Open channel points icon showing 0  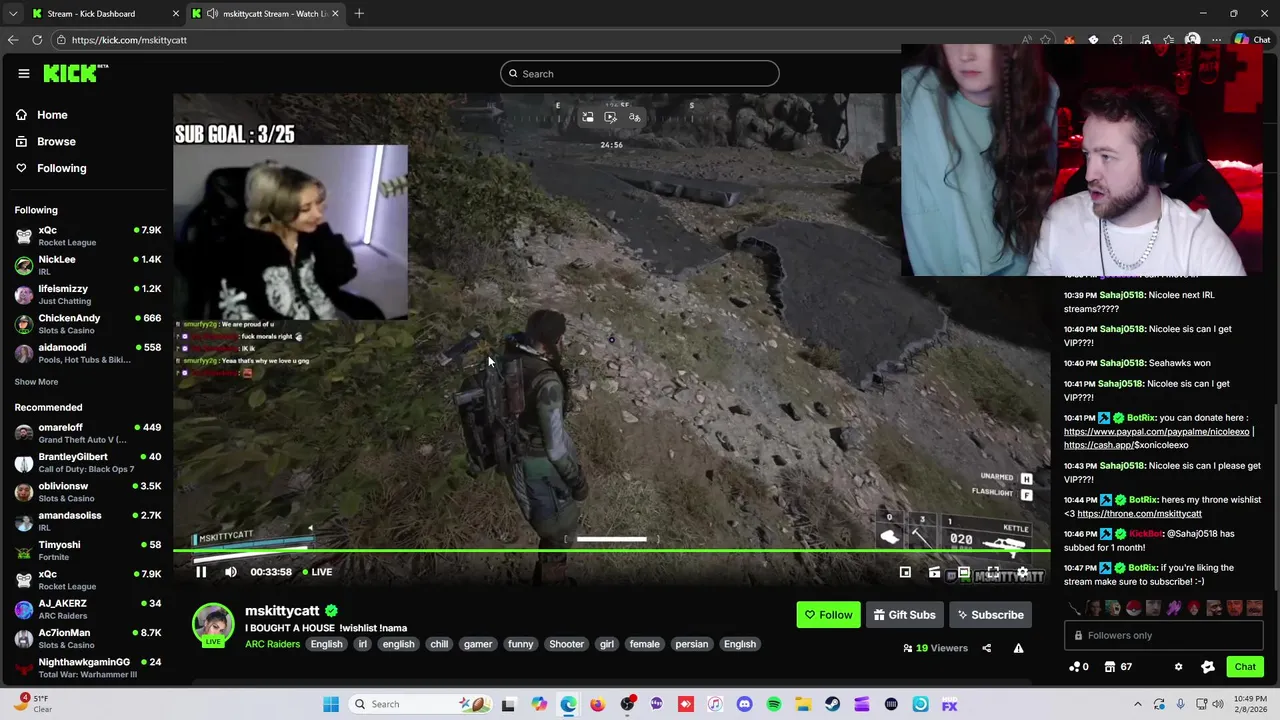1078,667
